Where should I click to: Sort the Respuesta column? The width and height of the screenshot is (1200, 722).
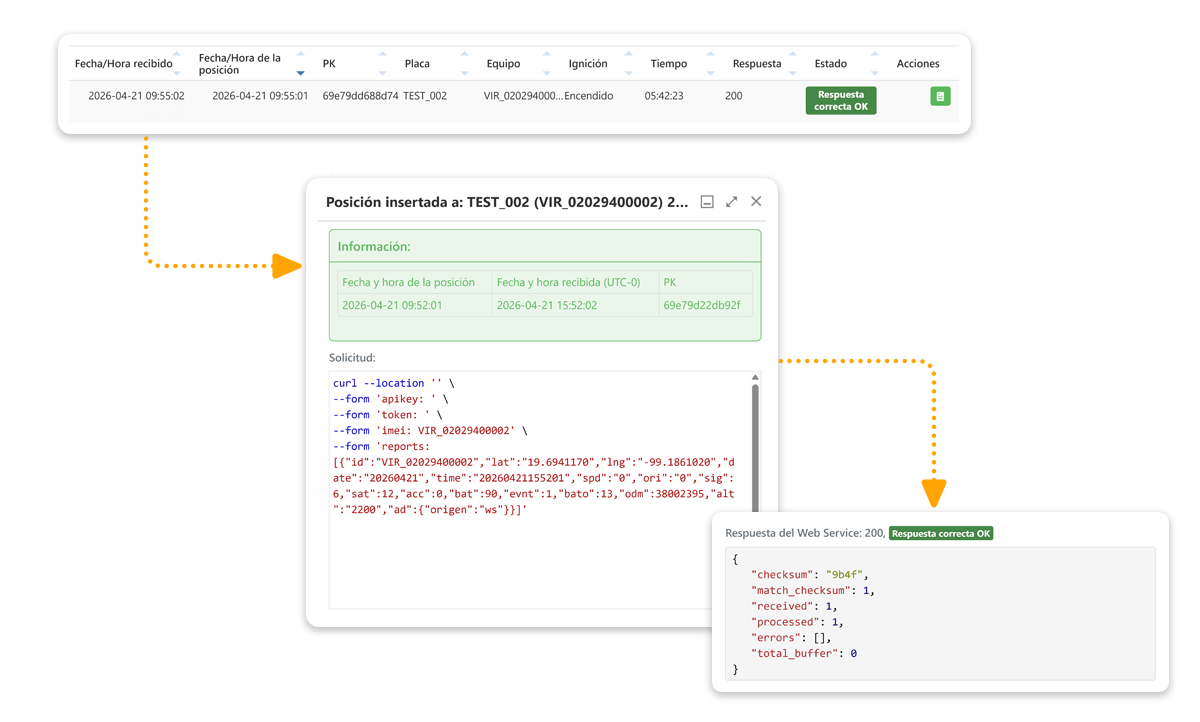(x=792, y=63)
